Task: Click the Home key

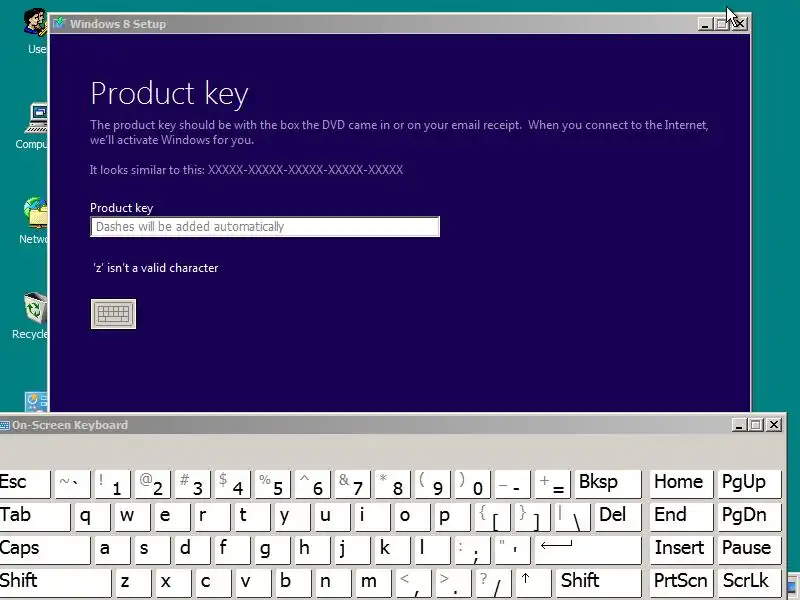Action: click(x=681, y=483)
